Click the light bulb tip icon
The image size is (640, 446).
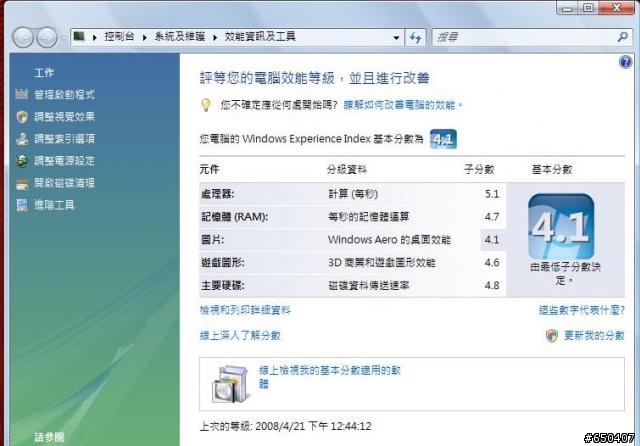coord(206,105)
